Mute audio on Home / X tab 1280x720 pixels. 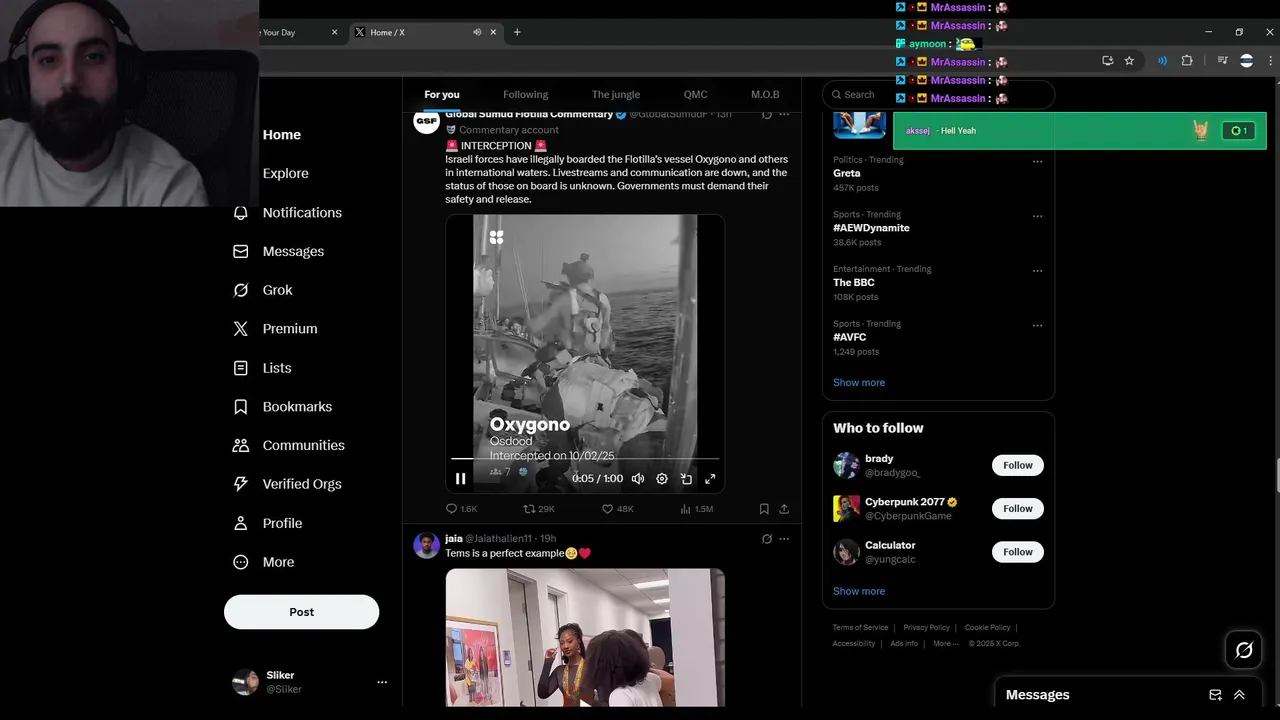coord(477,32)
